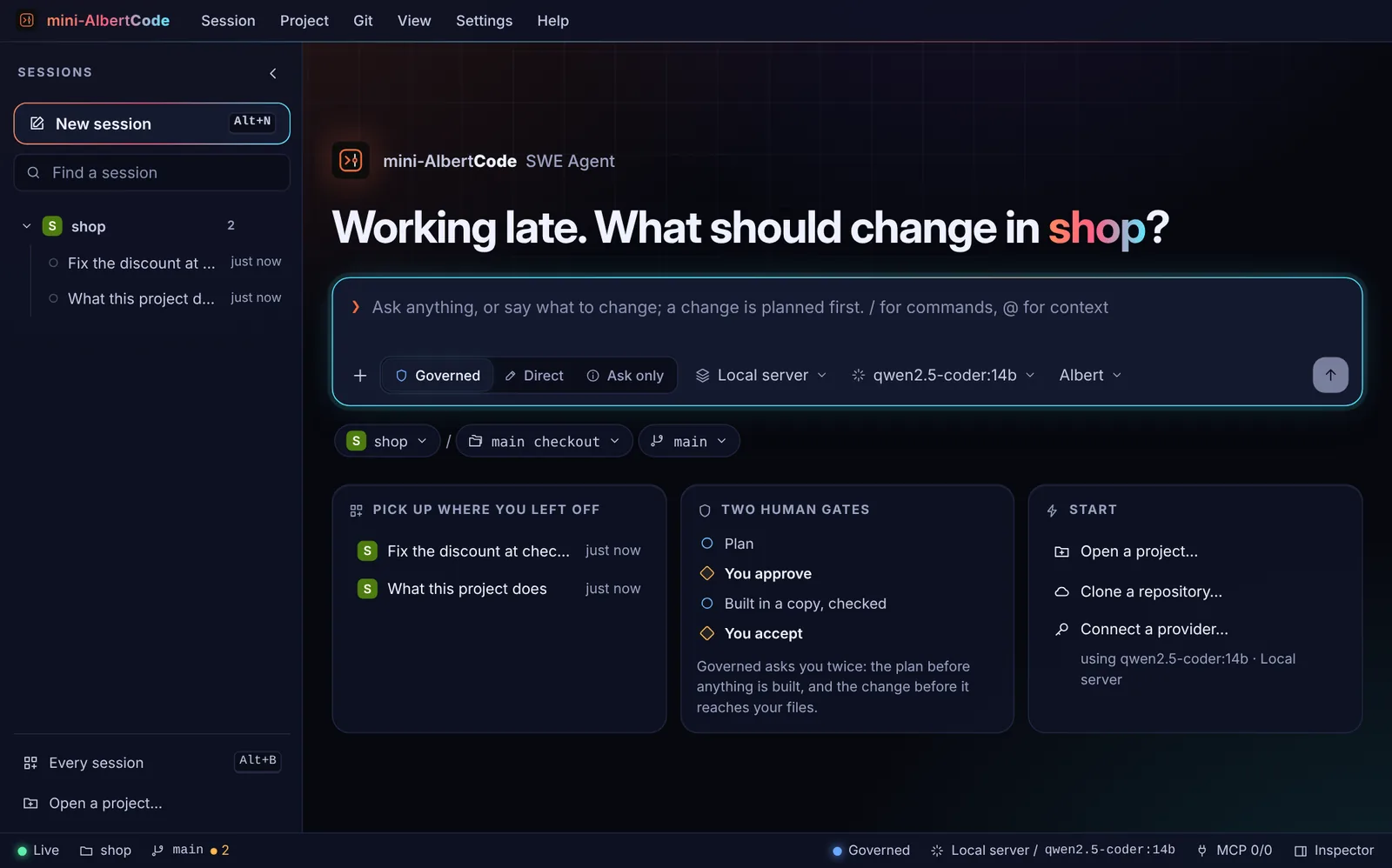Click the Every session grid icon

coord(30,763)
